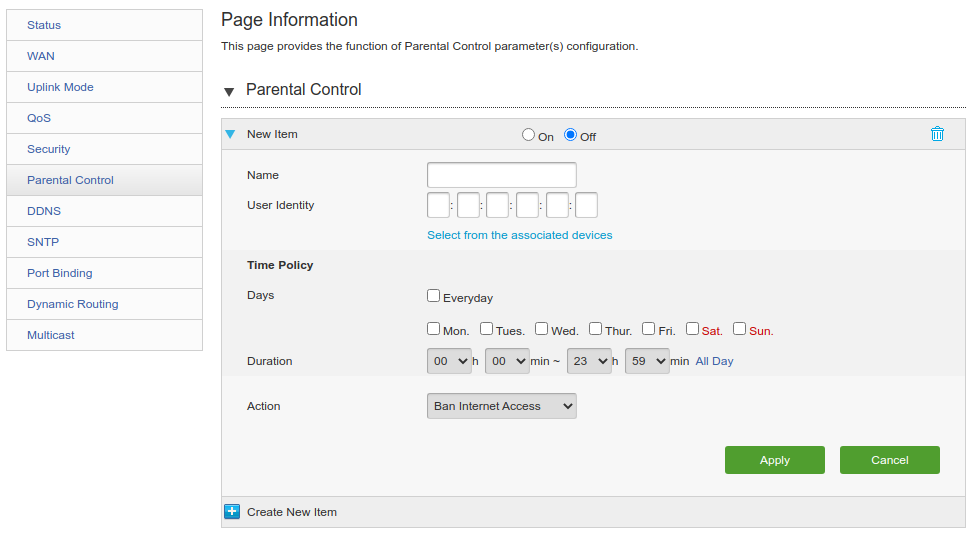970x540 pixels.
Task: Turn the New Item rule On
Action: click(528, 134)
